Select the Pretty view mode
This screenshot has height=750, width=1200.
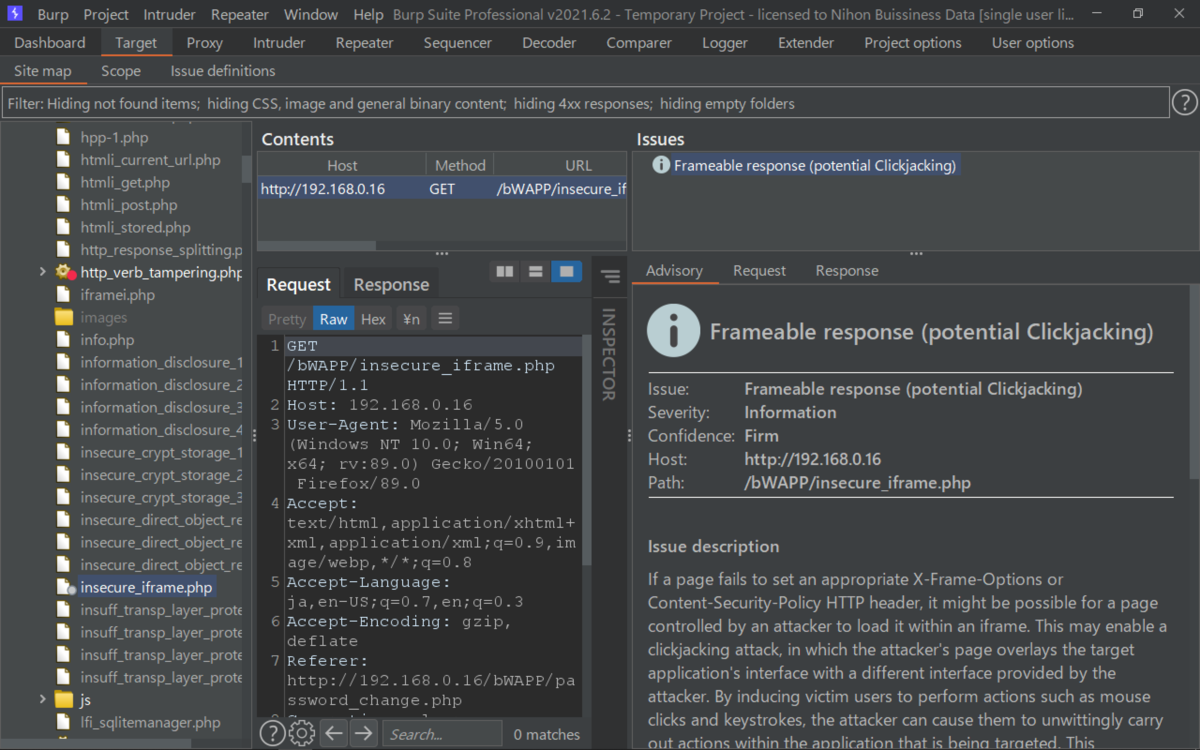point(287,319)
